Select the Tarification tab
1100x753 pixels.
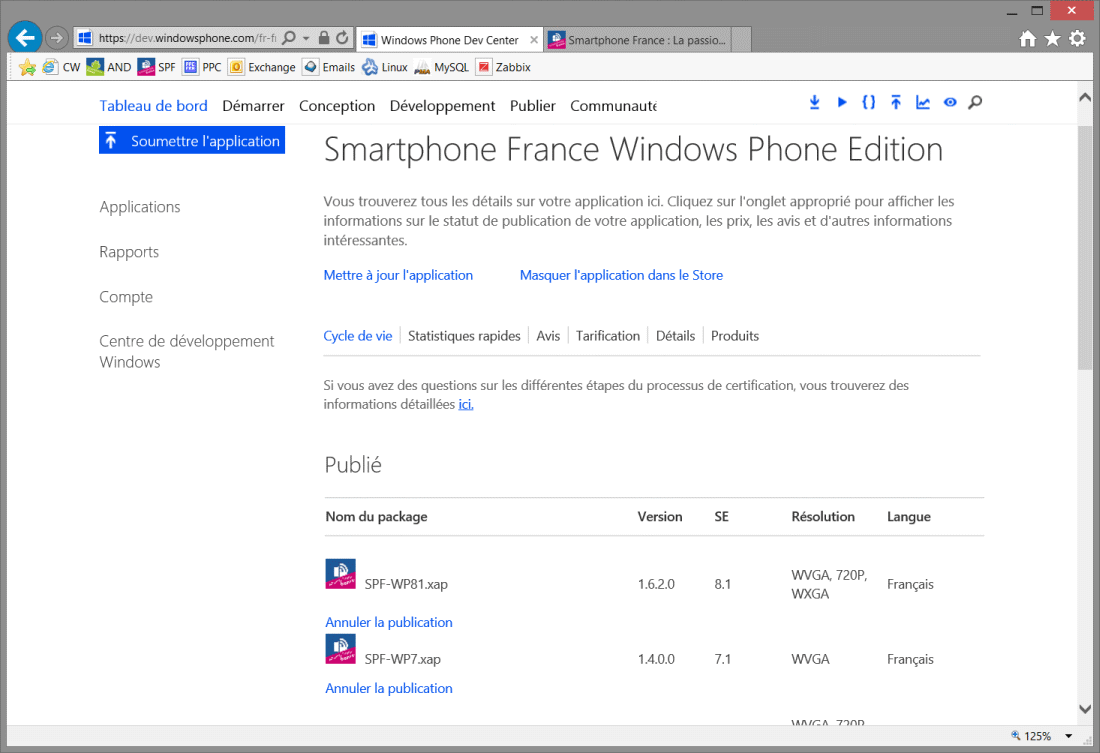pos(608,336)
